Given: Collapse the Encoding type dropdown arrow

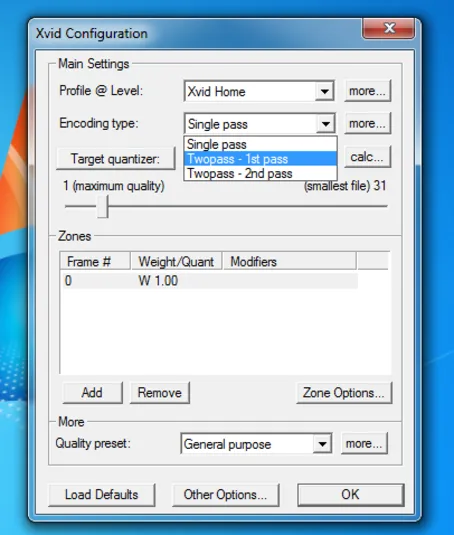Looking at the screenshot, I should 325,124.
